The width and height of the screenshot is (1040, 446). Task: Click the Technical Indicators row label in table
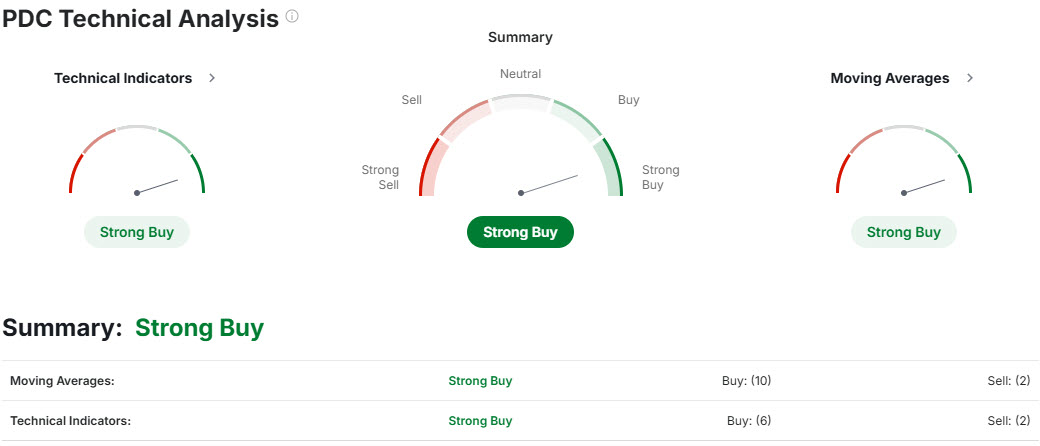pyautogui.click(x=70, y=421)
